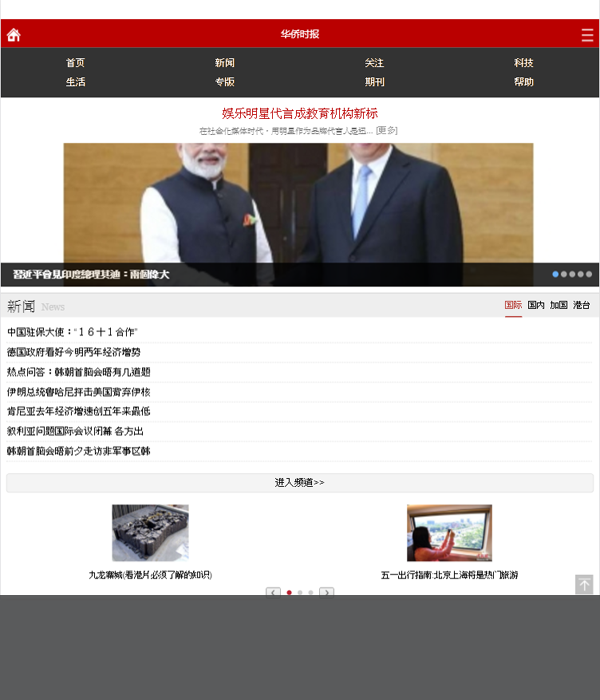This screenshot has width=600, height=700.
Task: Click next arrow of thumbnail carousel
Action: 327,592
